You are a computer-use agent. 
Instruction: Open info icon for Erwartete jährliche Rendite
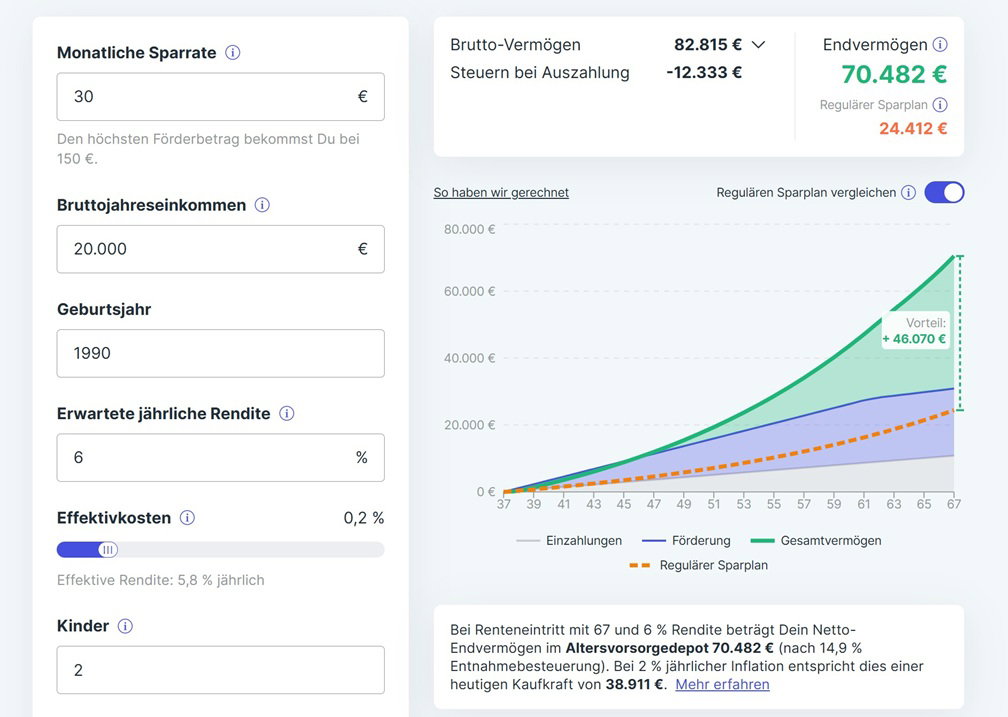(x=287, y=413)
